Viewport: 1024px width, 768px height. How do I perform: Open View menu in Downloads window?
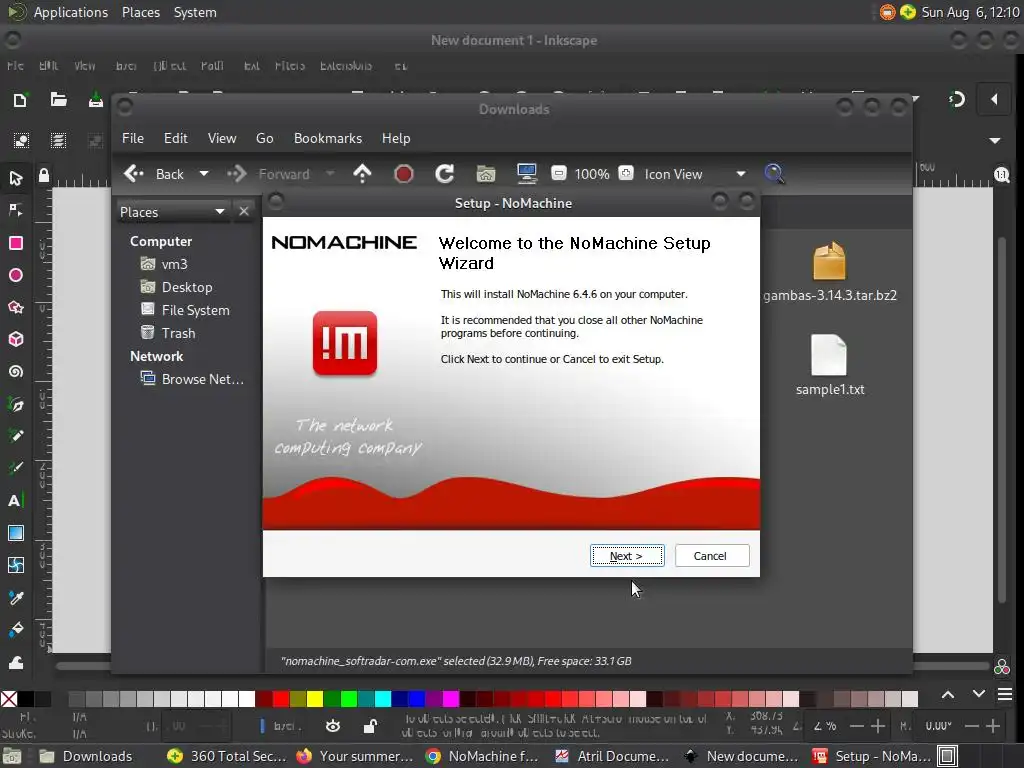(x=222, y=138)
